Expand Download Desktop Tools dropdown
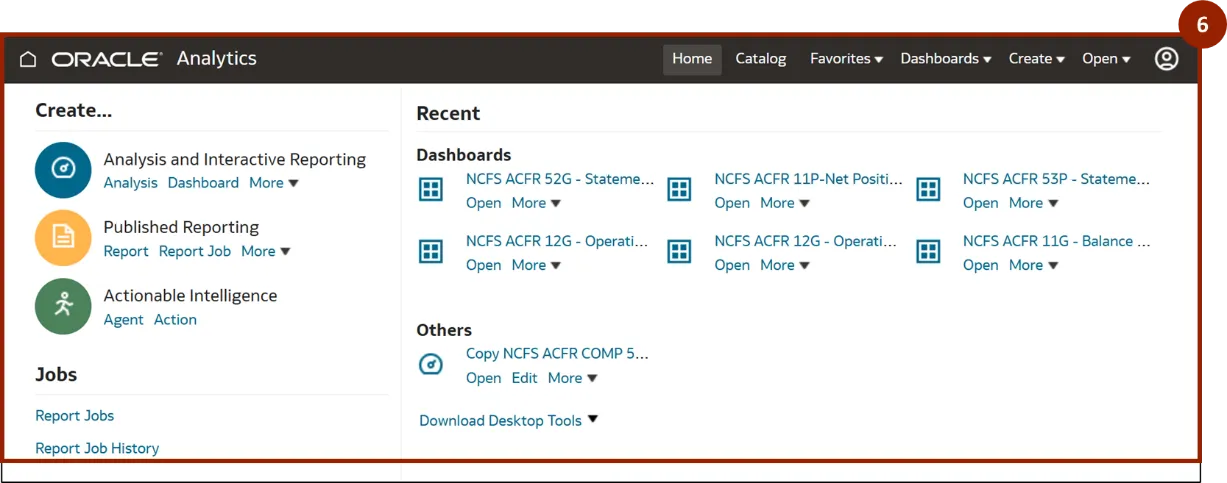This screenshot has height=483, width=1227. tap(508, 420)
